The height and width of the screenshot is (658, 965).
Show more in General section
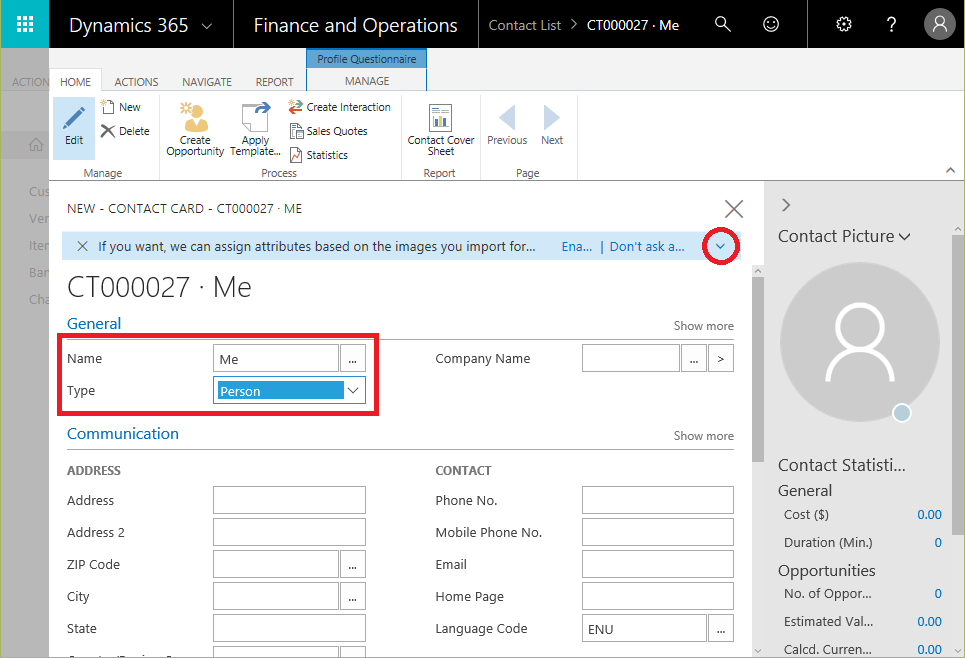tap(703, 326)
